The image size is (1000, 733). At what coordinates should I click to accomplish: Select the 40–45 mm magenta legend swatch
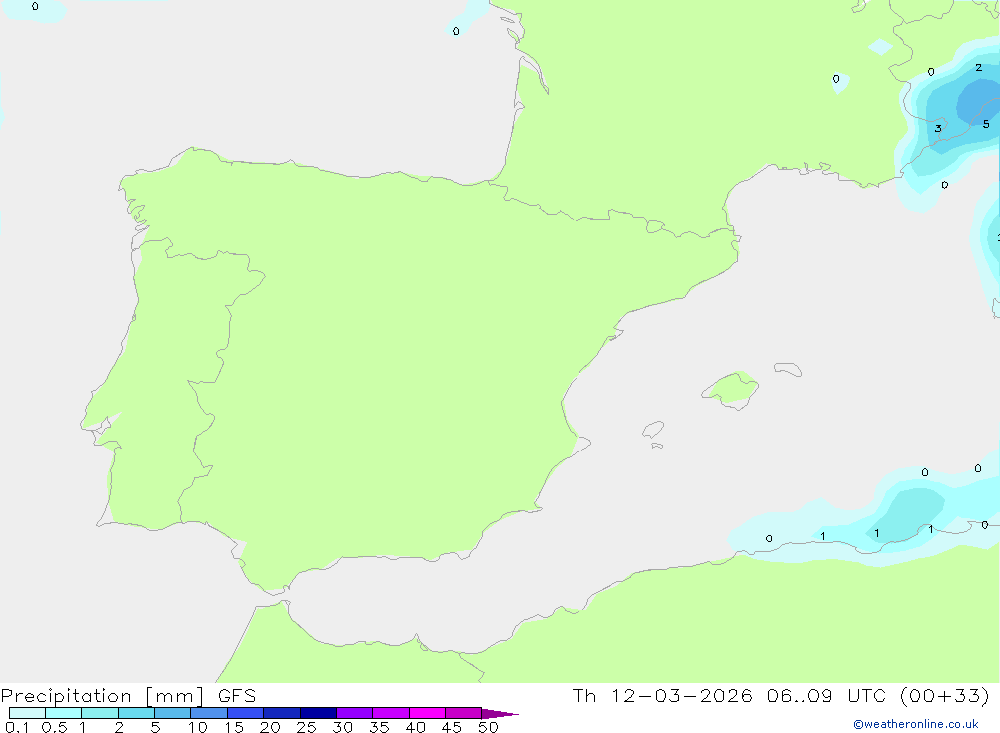[427, 713]
